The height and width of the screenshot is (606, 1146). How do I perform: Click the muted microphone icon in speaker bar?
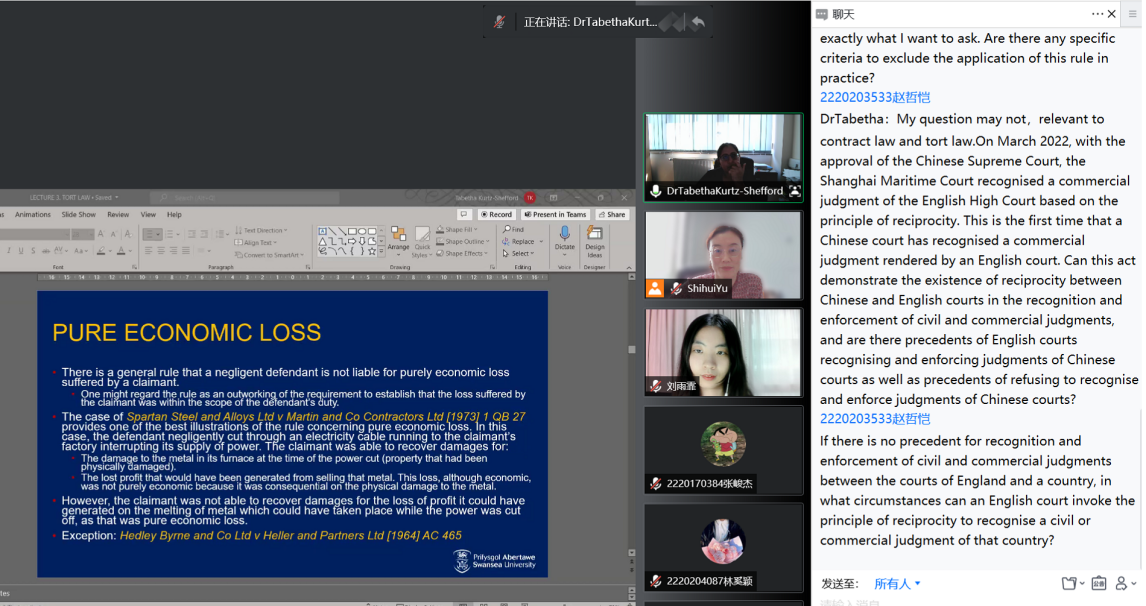click(x=499, y=22)
